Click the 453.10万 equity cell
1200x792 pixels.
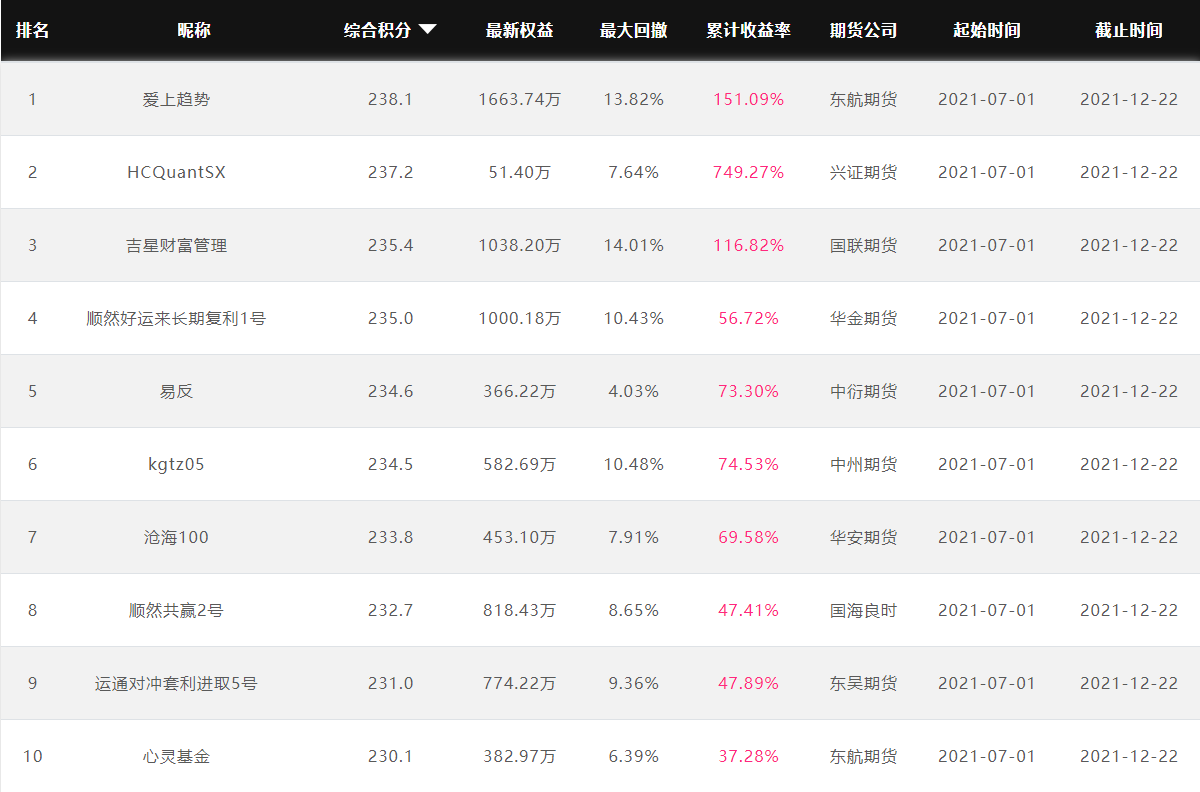tap(519, 537)
